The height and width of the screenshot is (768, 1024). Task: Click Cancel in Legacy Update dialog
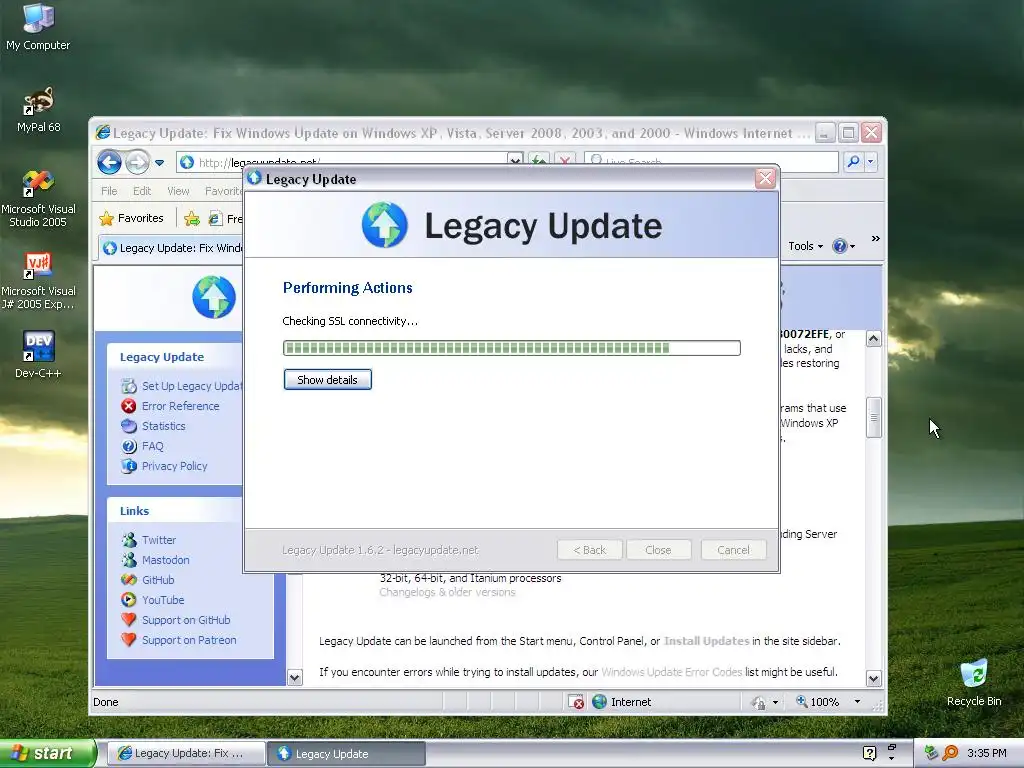733,550
